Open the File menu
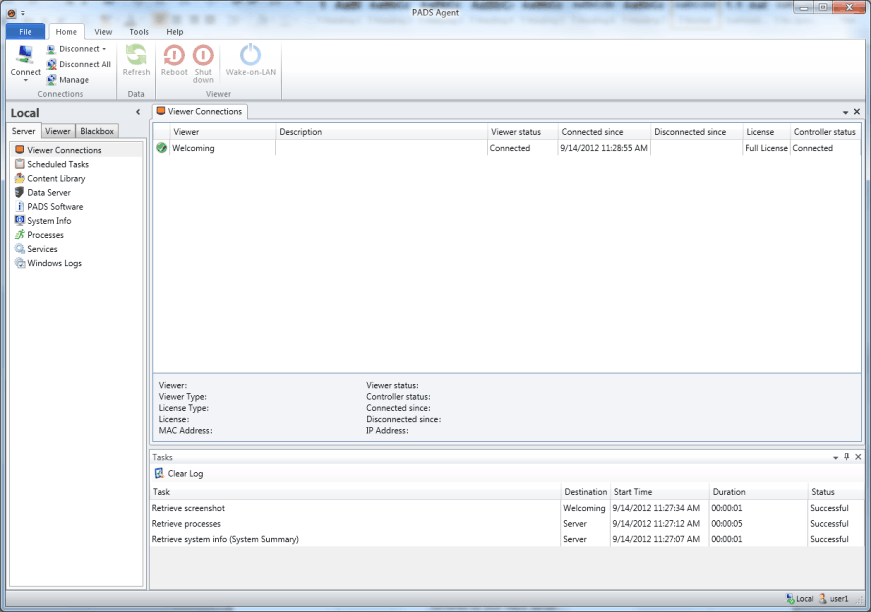The image size is (871, 612). pos(25,32)
